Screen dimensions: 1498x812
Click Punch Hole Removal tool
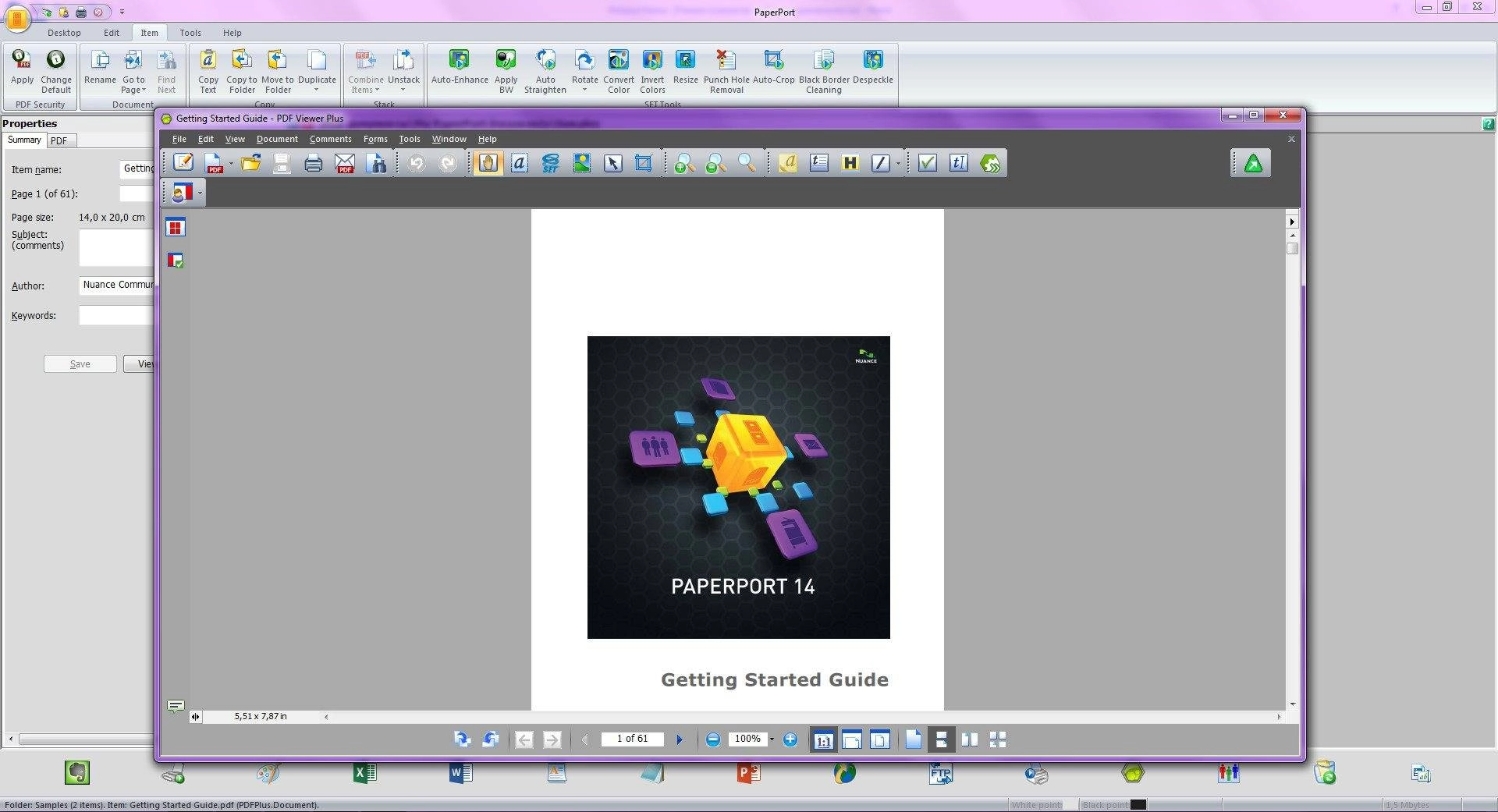(726, 71)
